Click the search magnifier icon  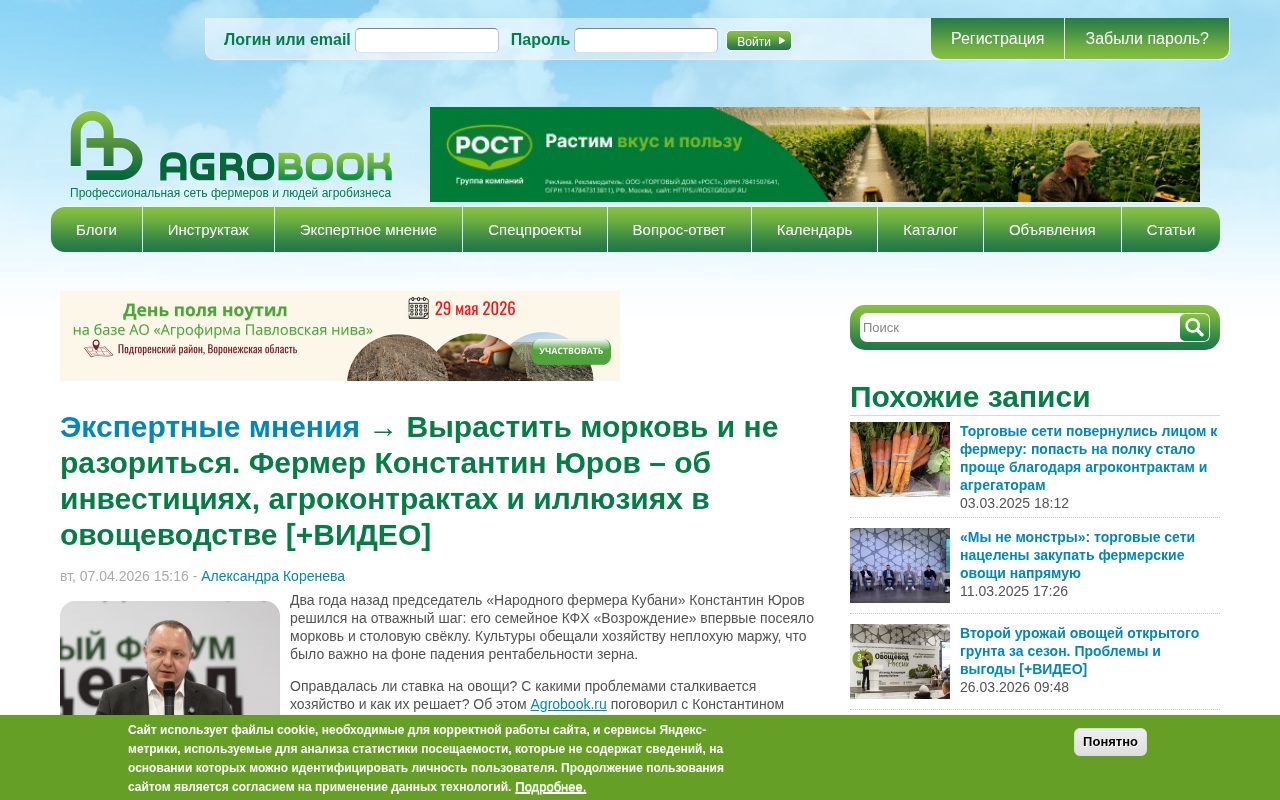click(1193, 327)
